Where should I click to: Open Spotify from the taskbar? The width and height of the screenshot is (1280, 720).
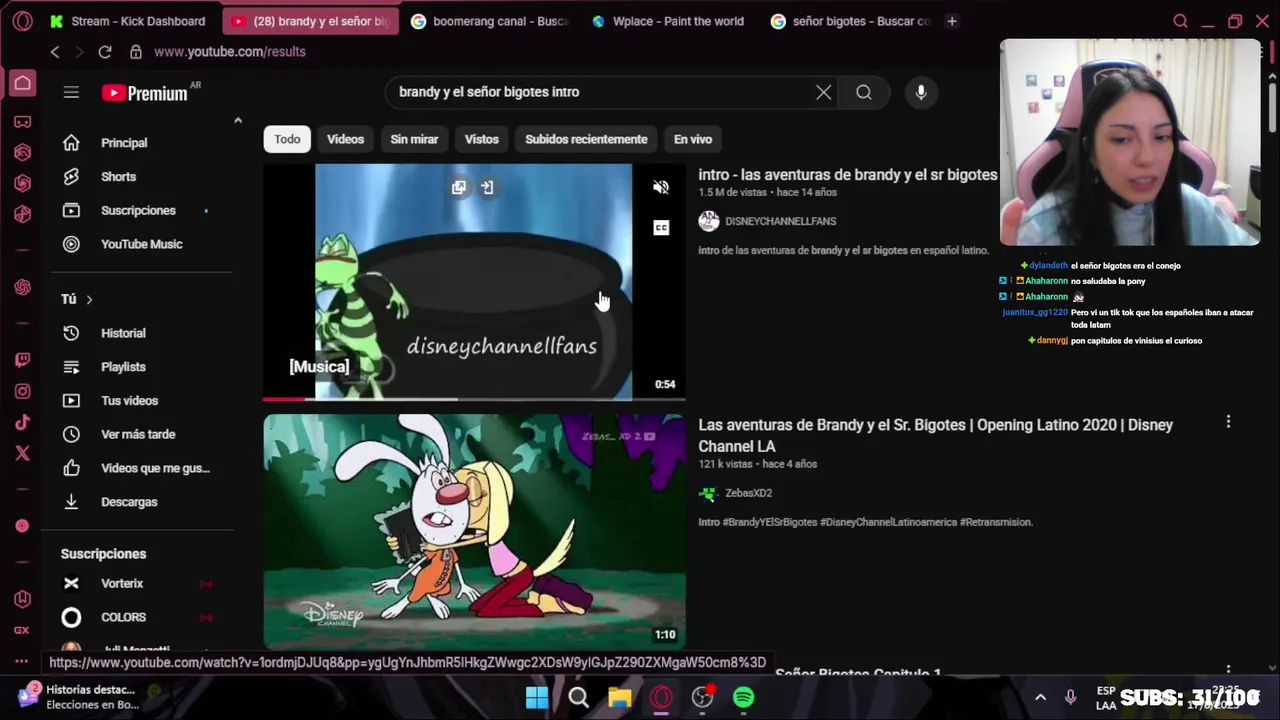743,697
